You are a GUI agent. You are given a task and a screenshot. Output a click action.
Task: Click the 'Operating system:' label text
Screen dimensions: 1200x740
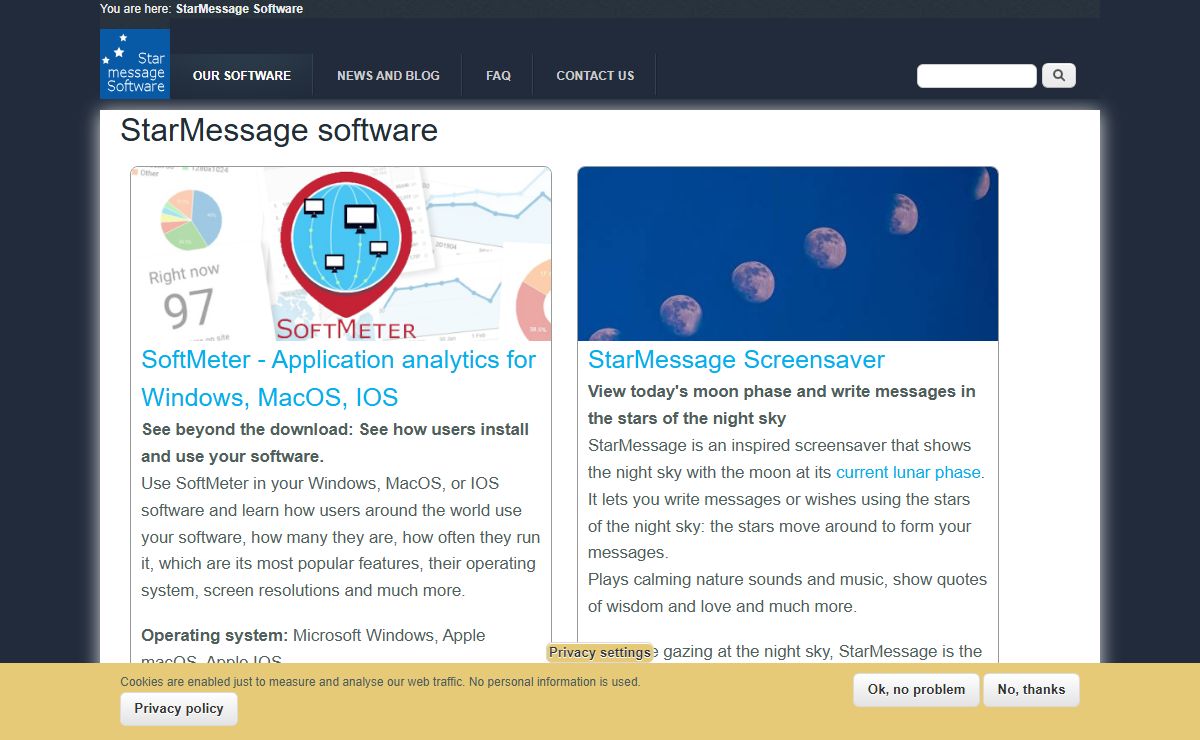[214, 635]
